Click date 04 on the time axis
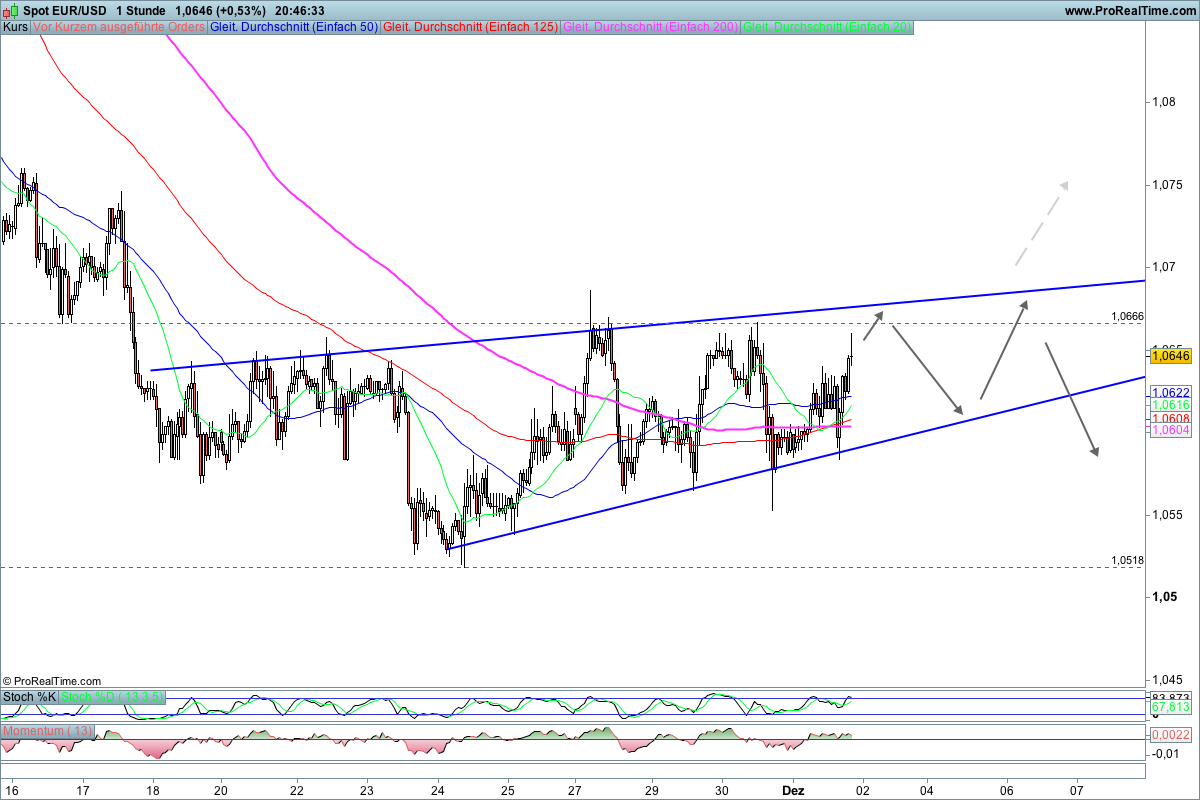Image resolution: width=1200 pixels, height=800 pixels. click(x=927, y=789)
